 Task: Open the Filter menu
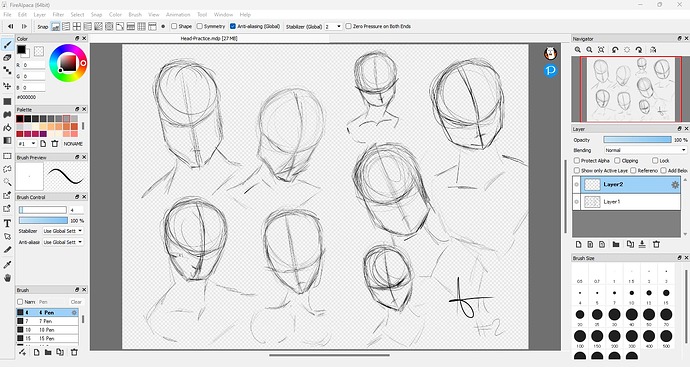[58, 15]
